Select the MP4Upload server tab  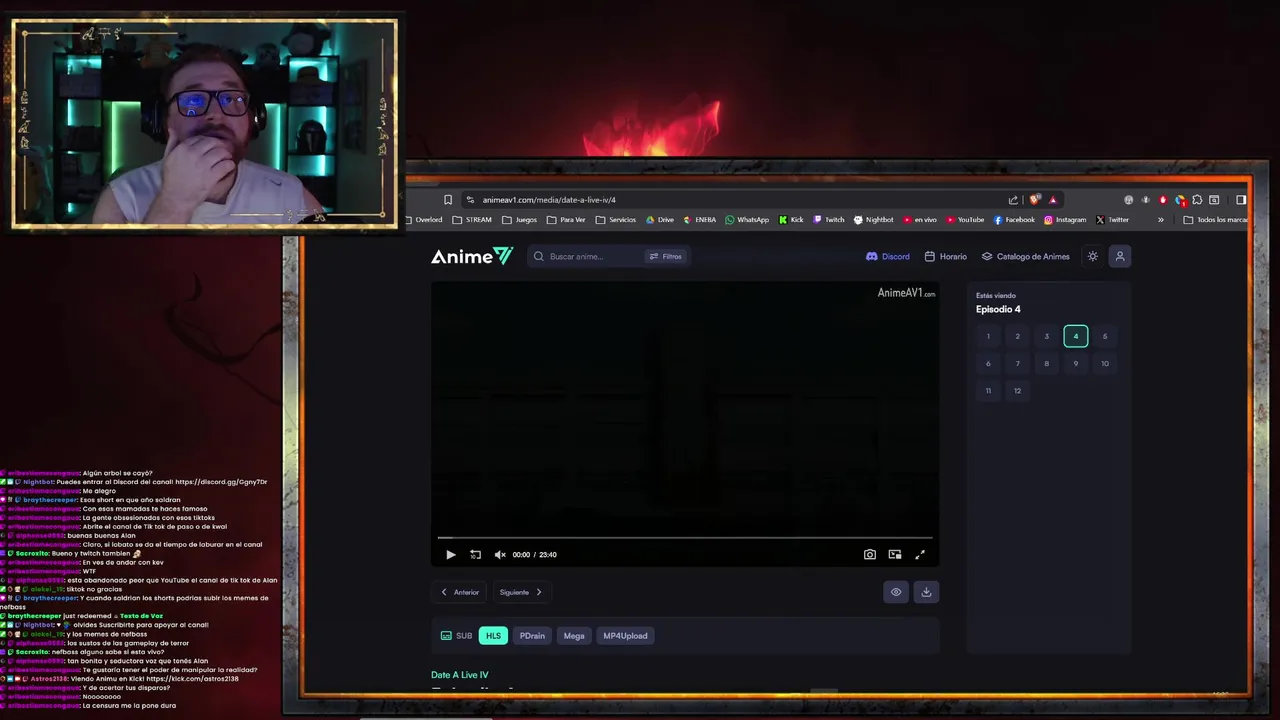(625, 635)
